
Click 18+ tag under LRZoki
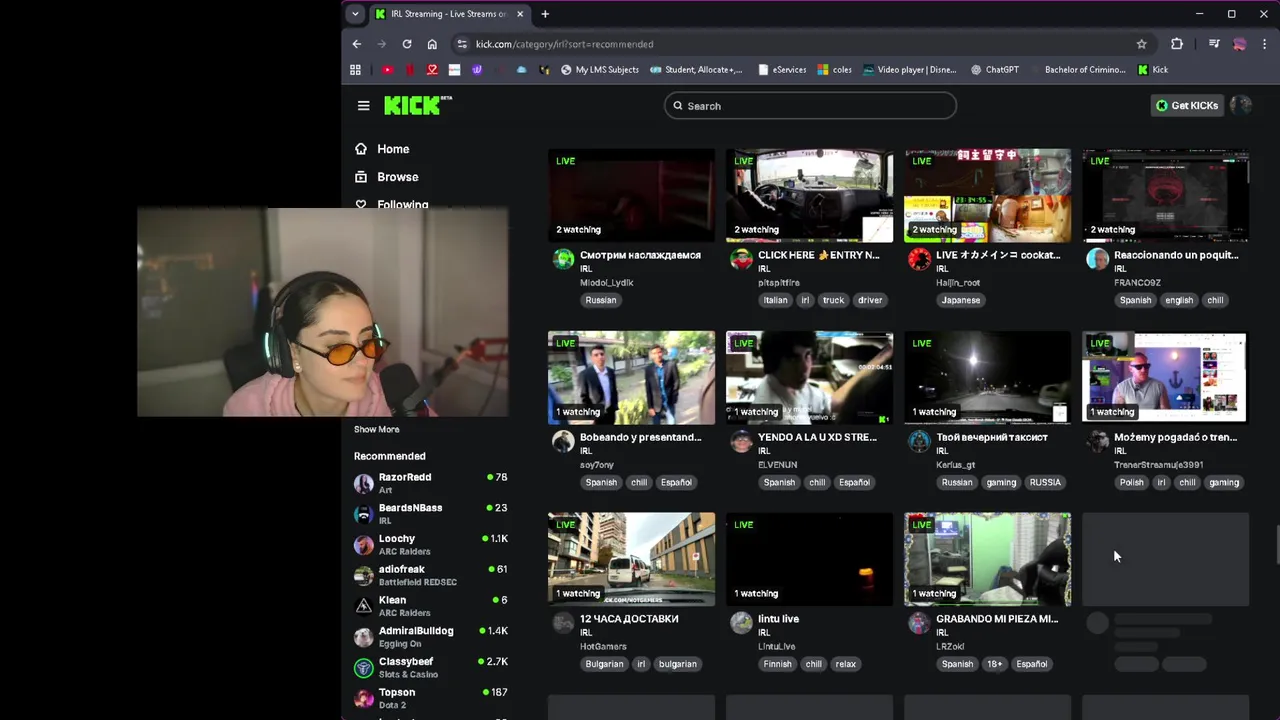tap(994, 664)
